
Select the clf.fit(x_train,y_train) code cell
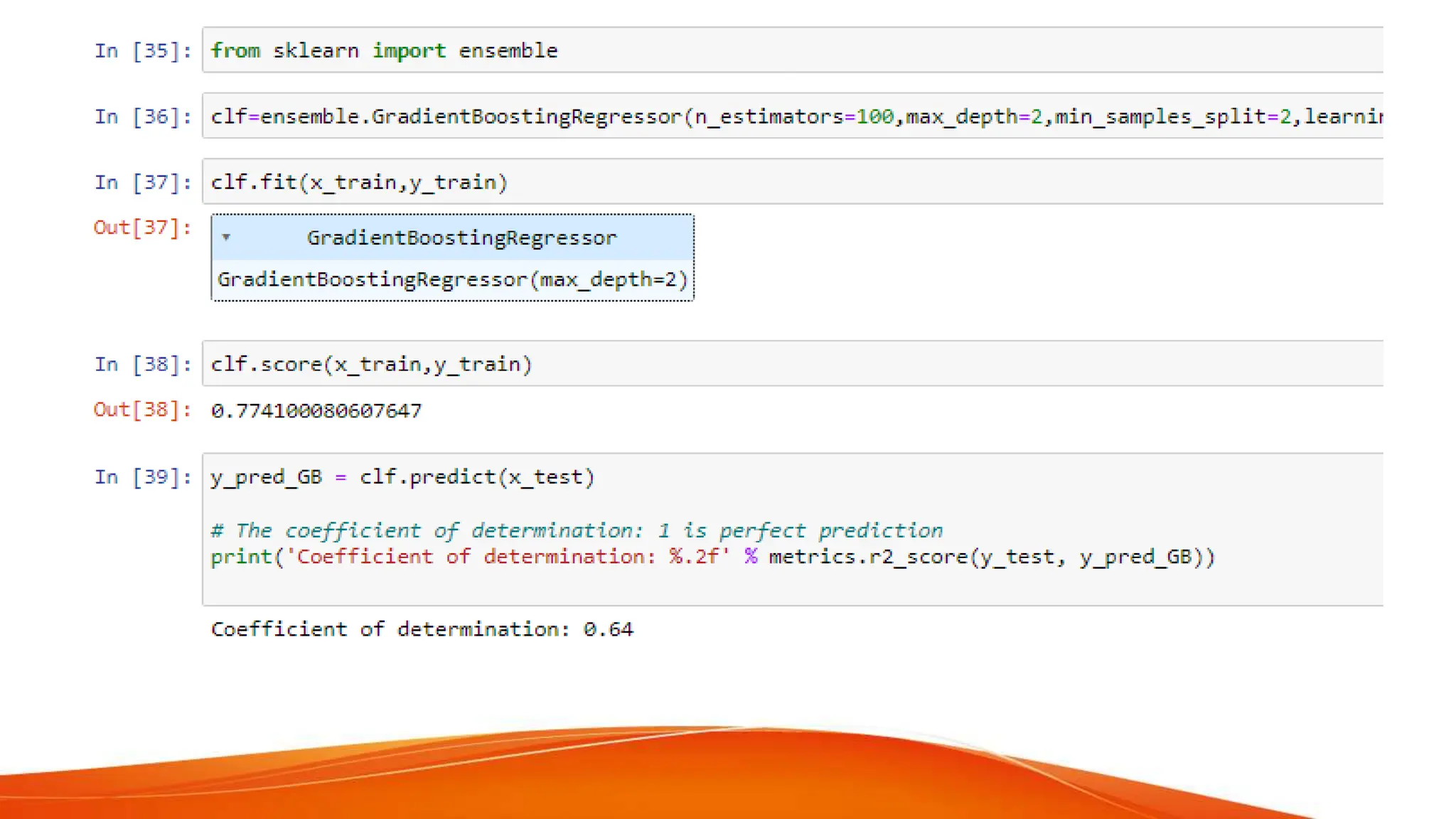782,183
